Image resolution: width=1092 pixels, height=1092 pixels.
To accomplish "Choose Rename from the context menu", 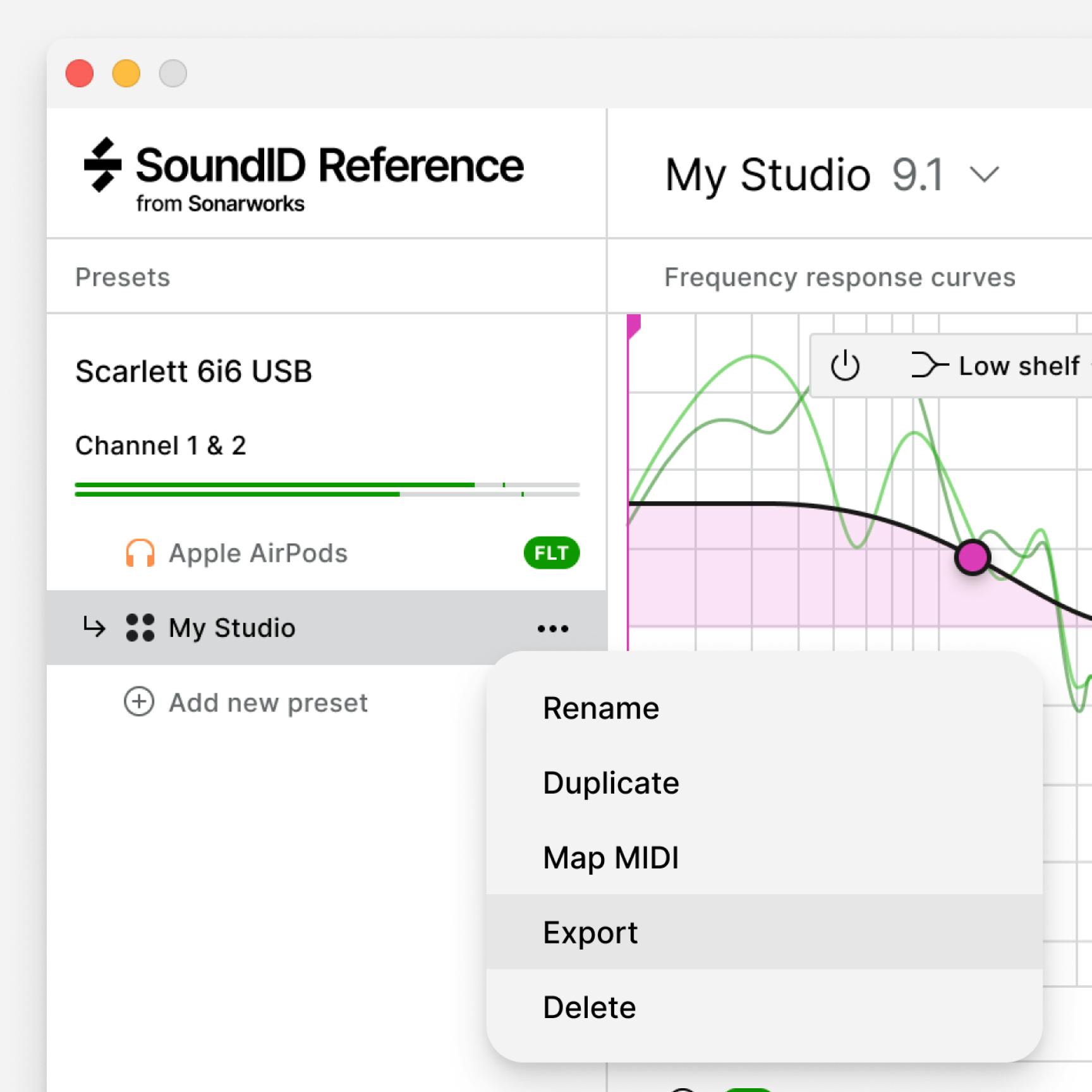I will 601,708.
